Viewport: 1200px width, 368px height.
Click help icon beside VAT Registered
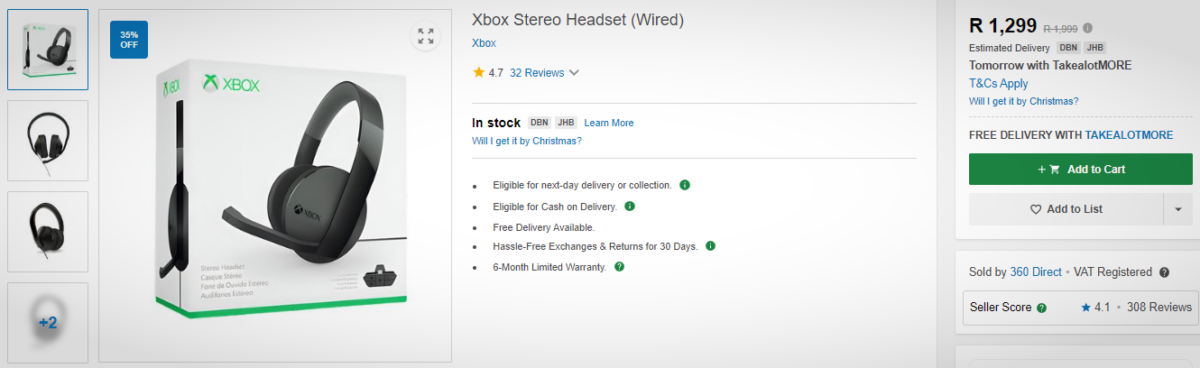point(1164,272)
